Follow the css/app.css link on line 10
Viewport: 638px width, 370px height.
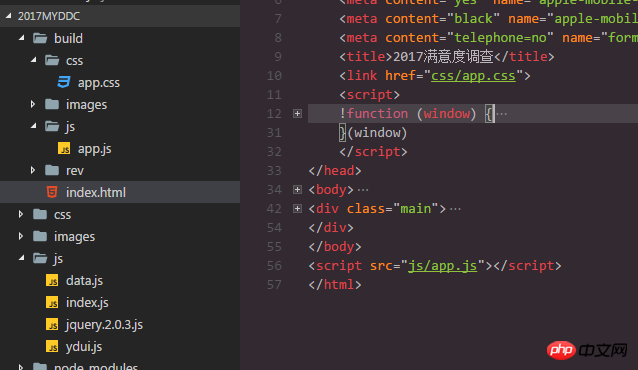coord(473,76)
